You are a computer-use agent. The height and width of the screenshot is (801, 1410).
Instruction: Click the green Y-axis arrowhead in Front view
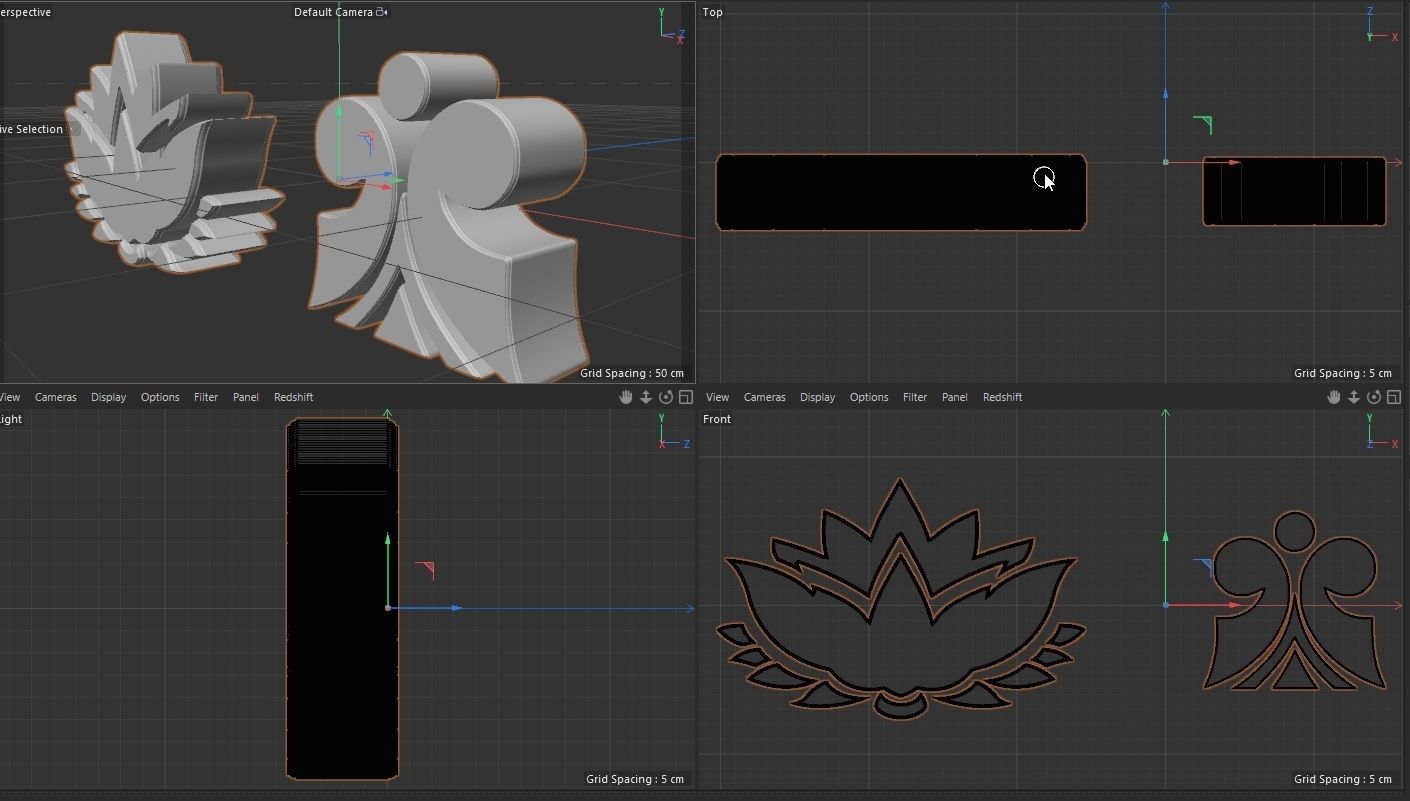point(1166,537)
